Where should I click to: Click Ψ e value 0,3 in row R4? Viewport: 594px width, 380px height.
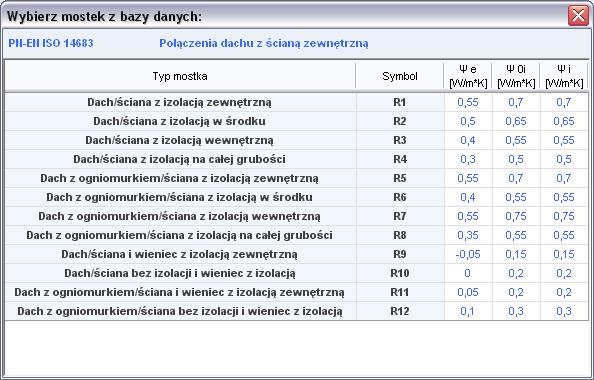[468, 159]
